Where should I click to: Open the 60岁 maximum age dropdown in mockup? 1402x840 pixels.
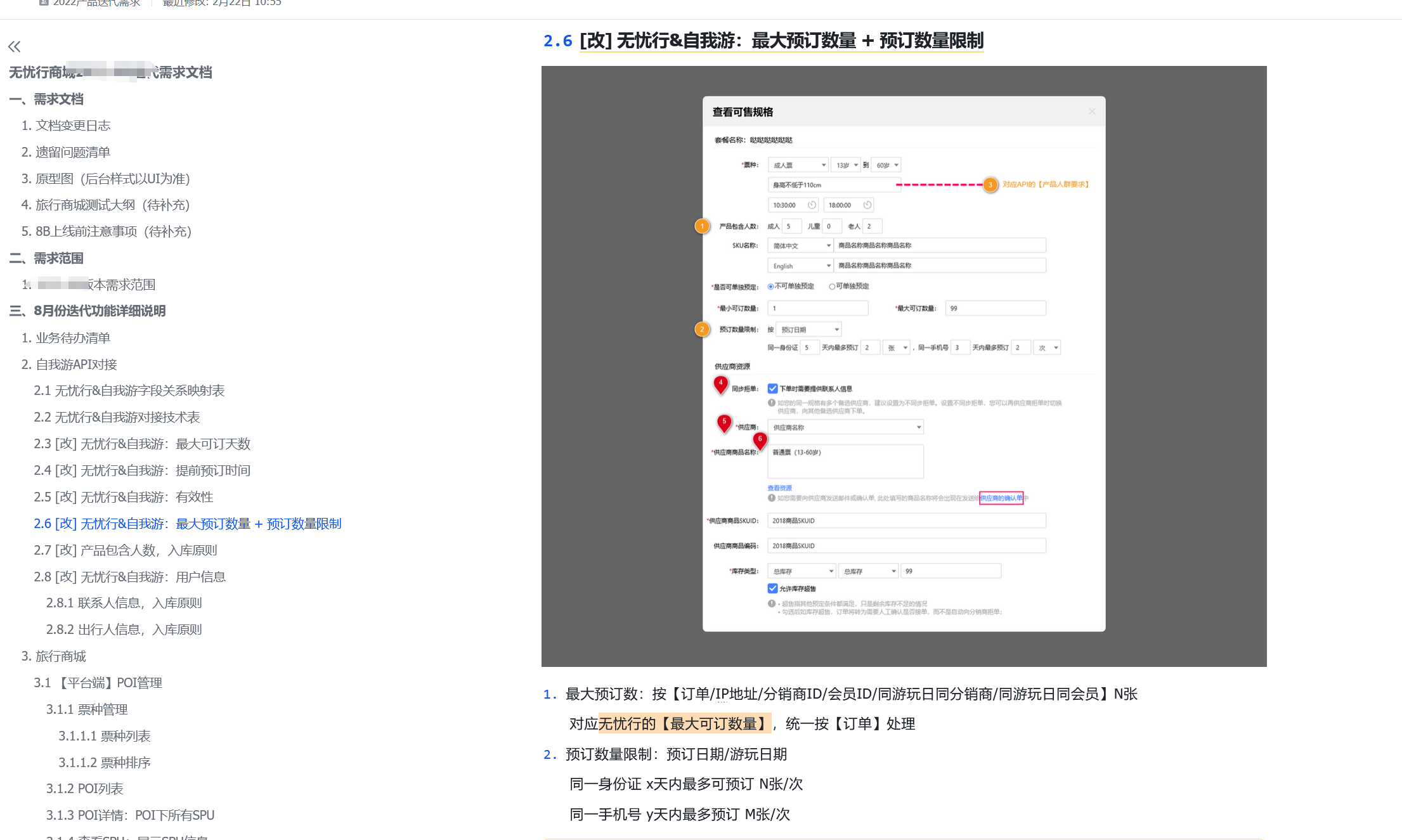point(886,165)
